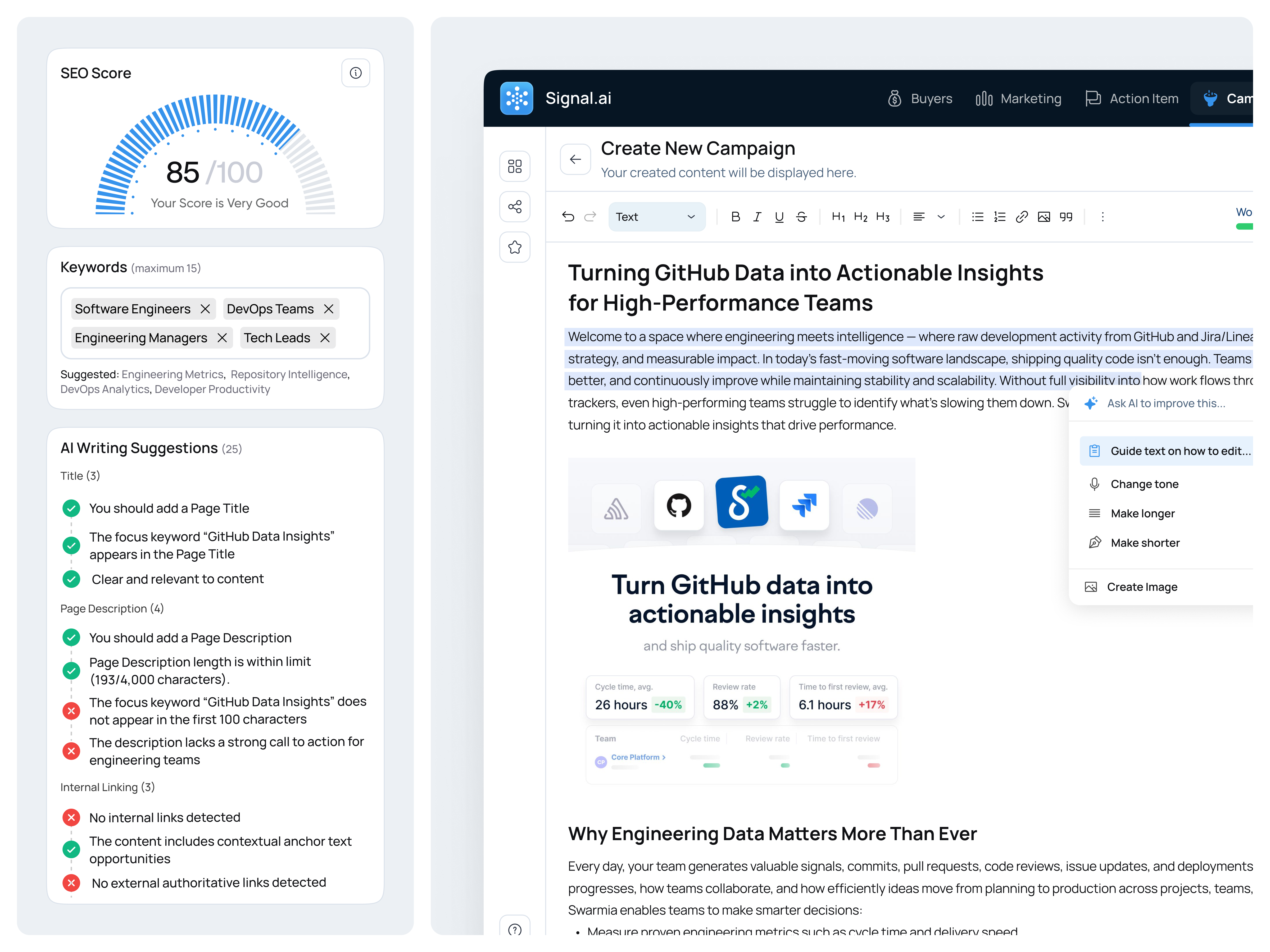Expand the text alignment options chevron
The width and height of the screenshot is (1270, 952).
pyautogui.click(x=941, y=216)
